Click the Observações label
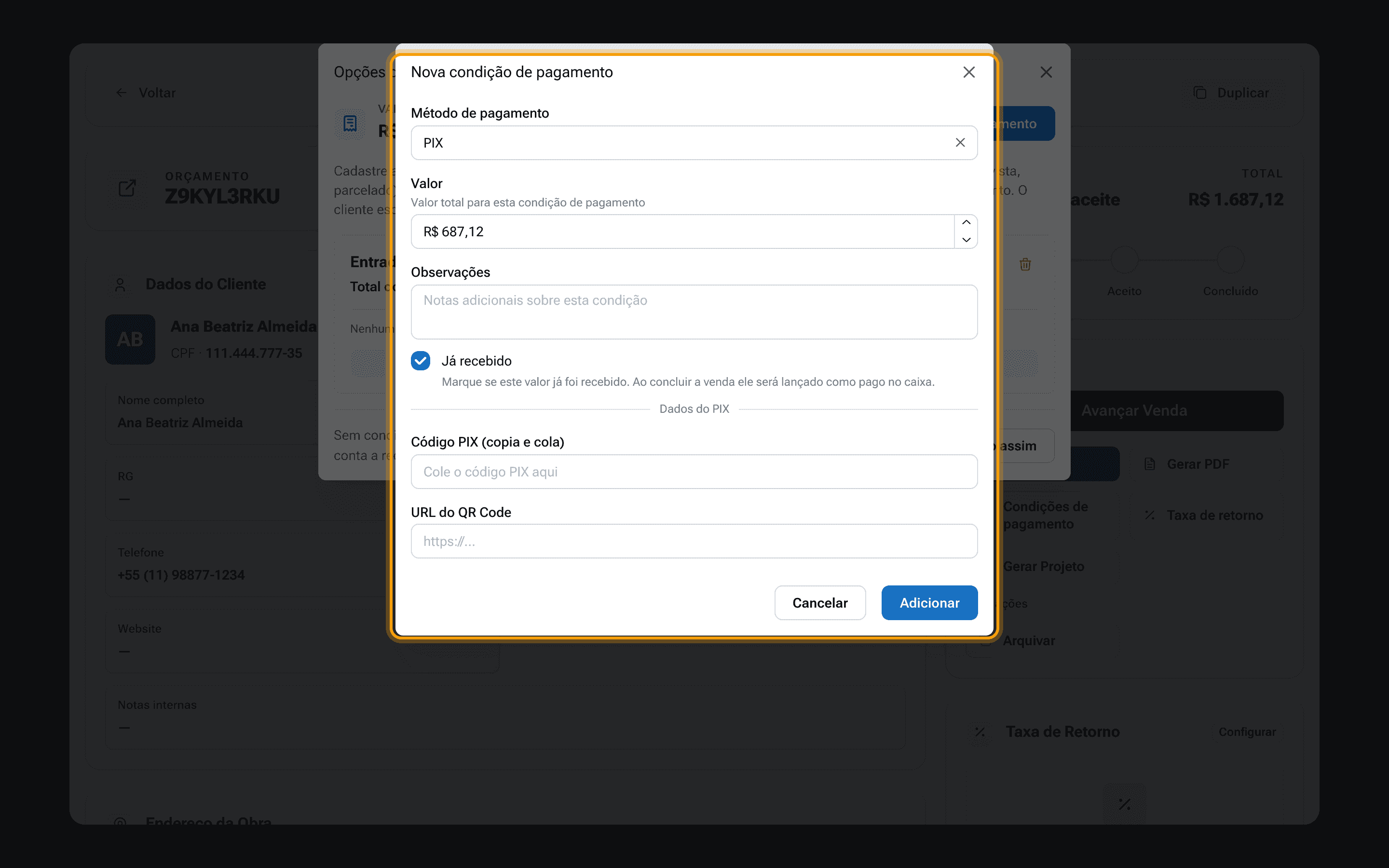This screenshot has height=868, width=1389. pyautogui.click(x=450, y=272)
